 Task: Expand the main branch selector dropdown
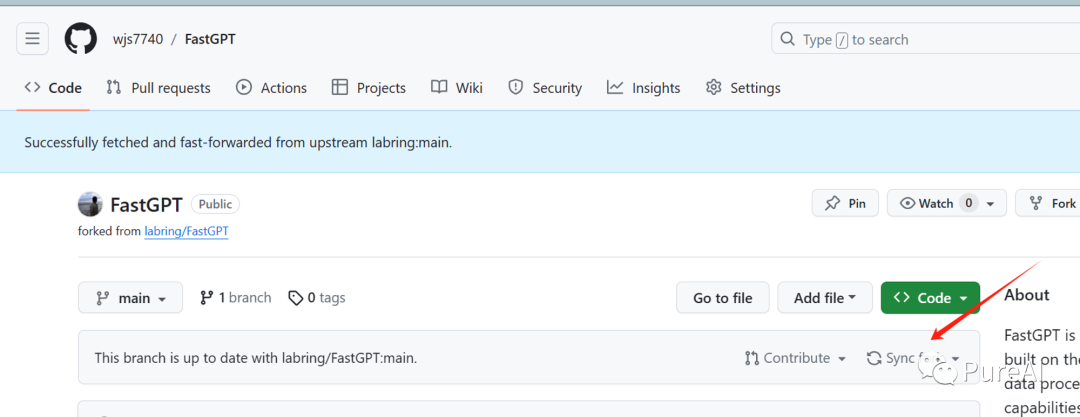(130, 298)
